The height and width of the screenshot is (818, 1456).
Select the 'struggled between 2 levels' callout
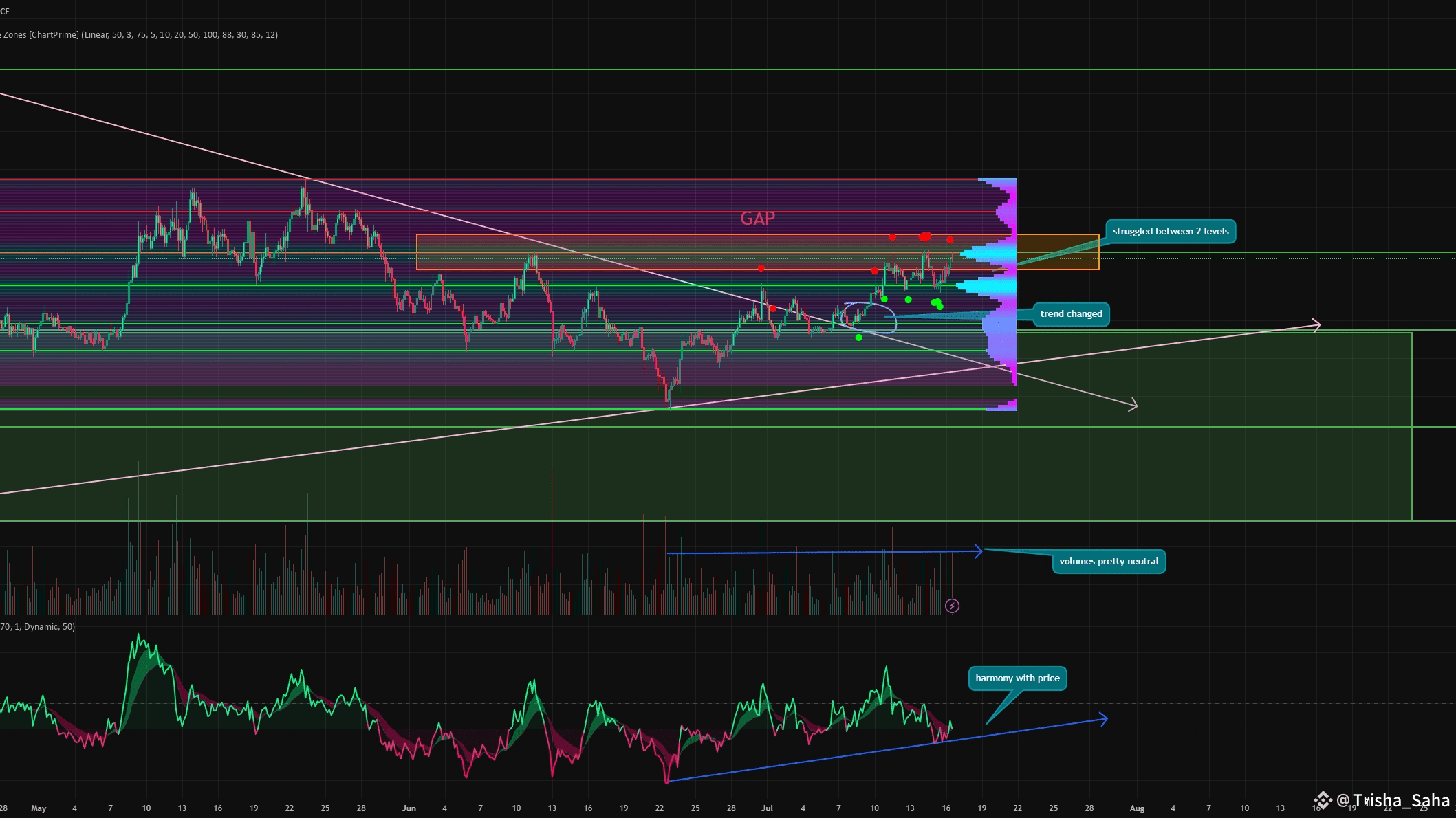tap(1170, 232)
